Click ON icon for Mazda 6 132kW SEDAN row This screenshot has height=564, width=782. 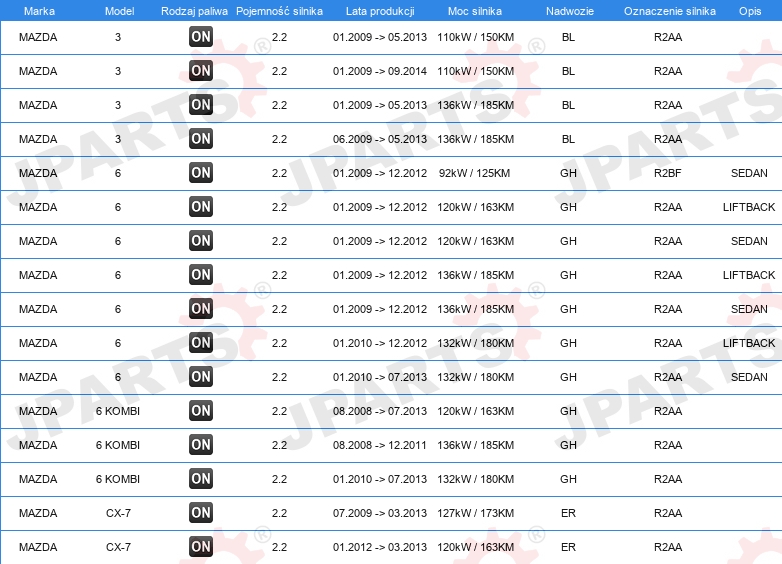click(x=201, y=376)
